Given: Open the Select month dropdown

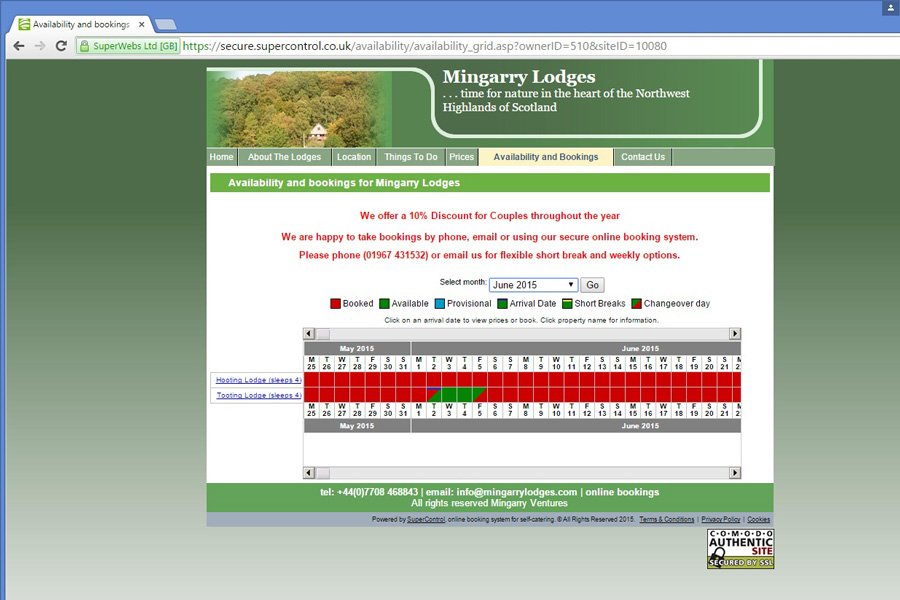Looking at the screenshot, I should [x=533, y=285].
